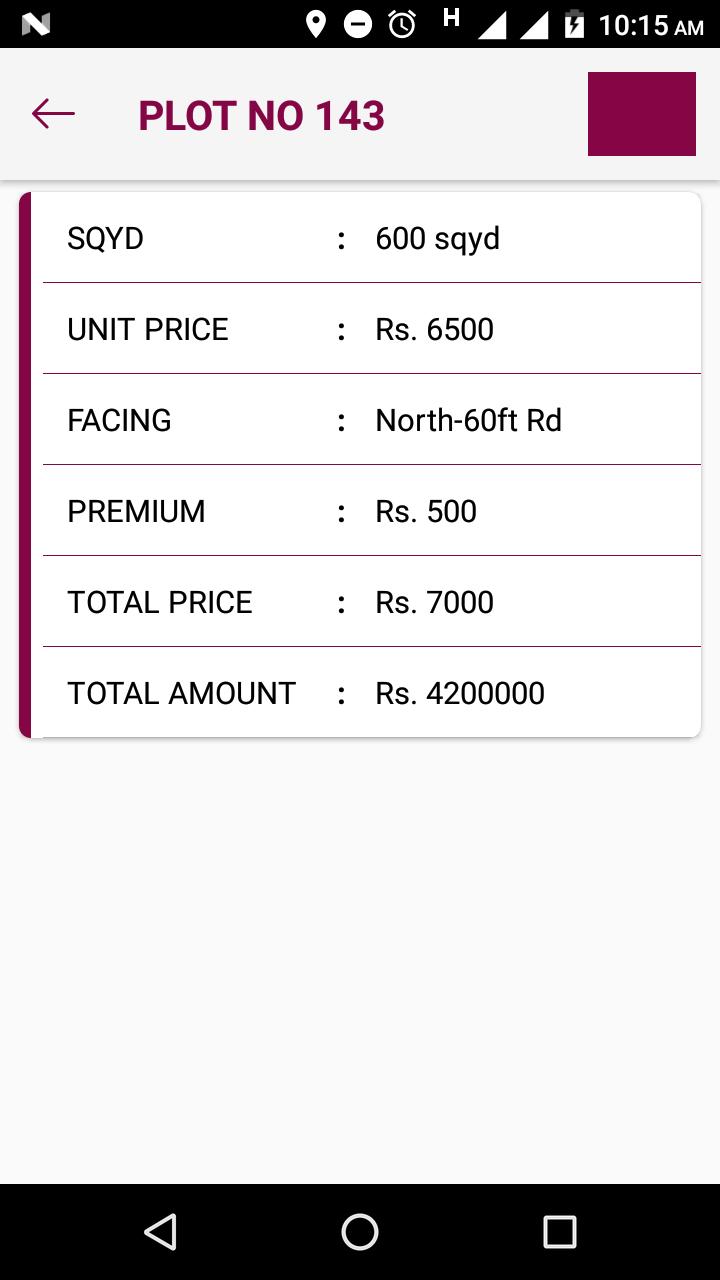Select the PLOT NO 143 title
This screenshot has height=1280, width=720.
[261, 116]
